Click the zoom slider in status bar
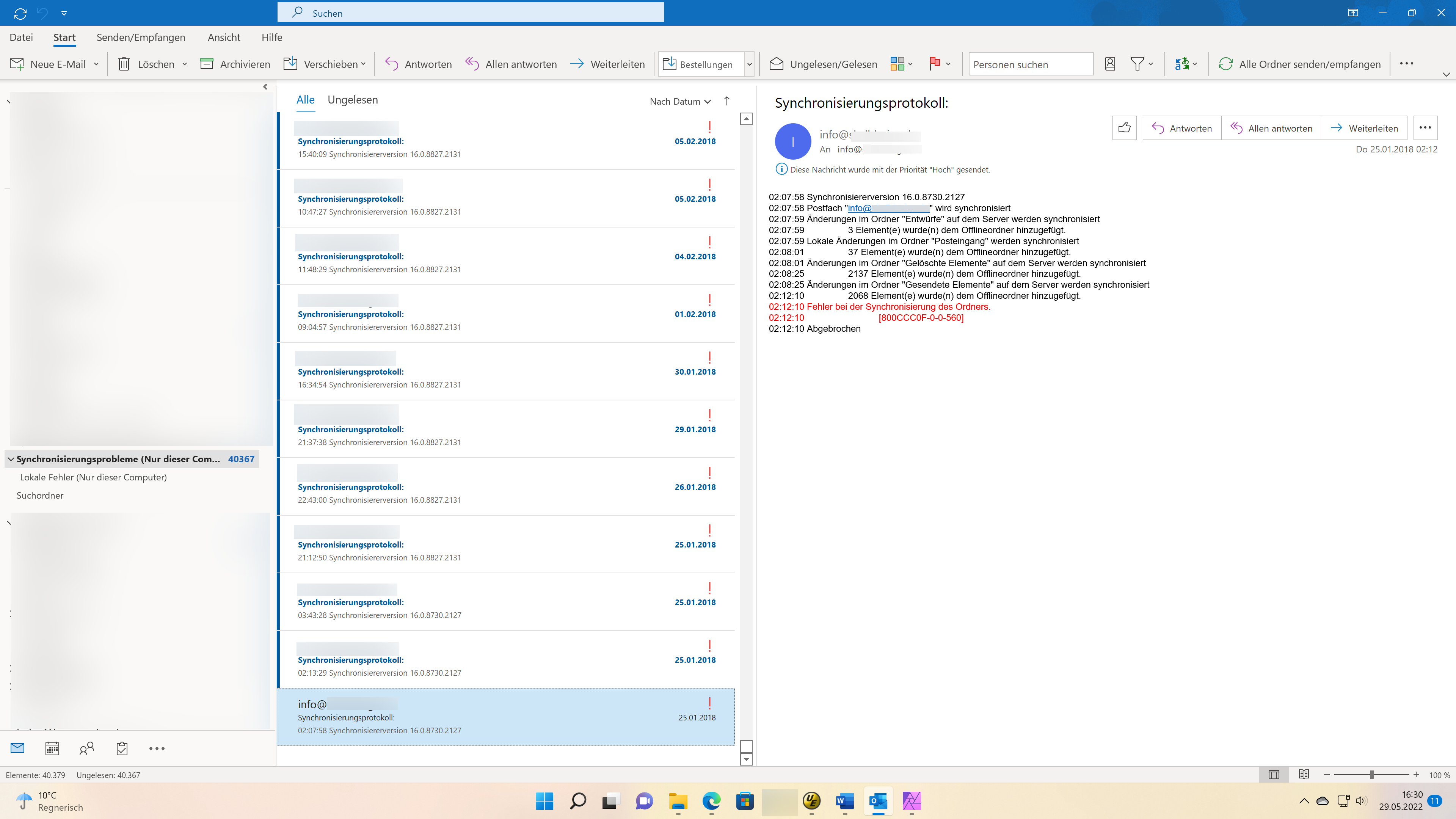This screenshot has height=819, width=1456. click(x=1371, y=774)
